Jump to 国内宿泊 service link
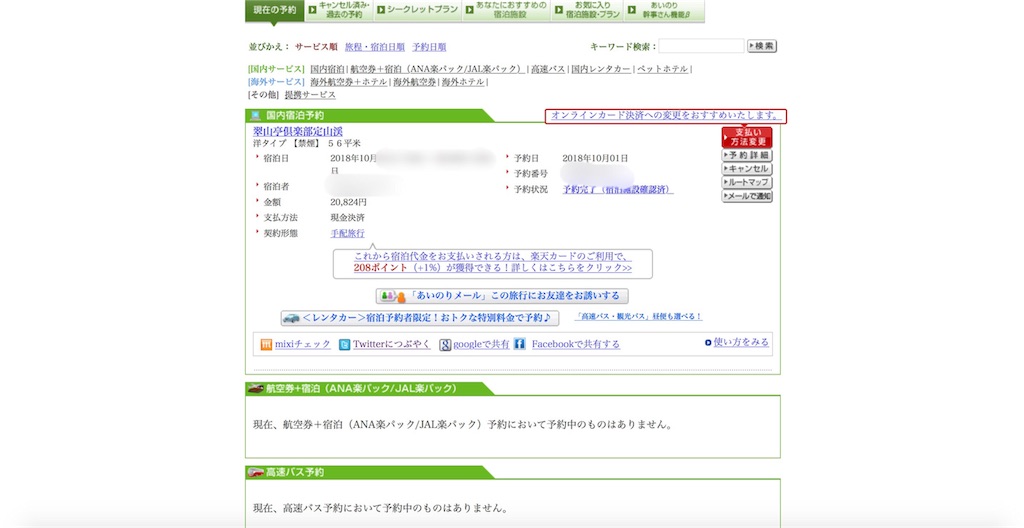 [x=327, y=69]
